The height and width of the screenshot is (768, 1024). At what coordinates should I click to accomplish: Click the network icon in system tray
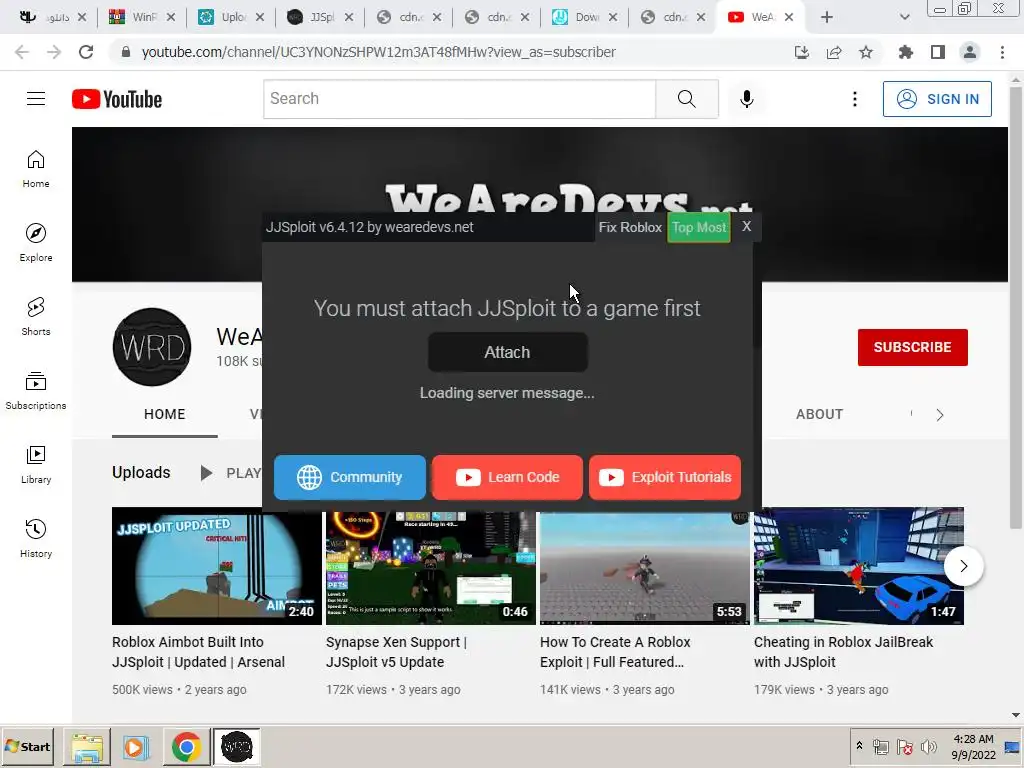pyautogui.click(x=881, y=746)
